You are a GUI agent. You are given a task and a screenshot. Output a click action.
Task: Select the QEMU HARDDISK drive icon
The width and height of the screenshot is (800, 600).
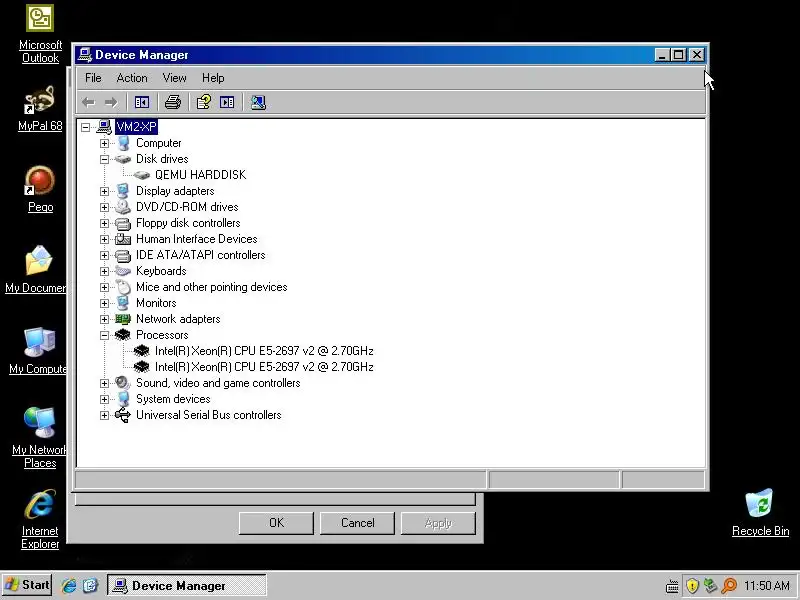point(141,175)
